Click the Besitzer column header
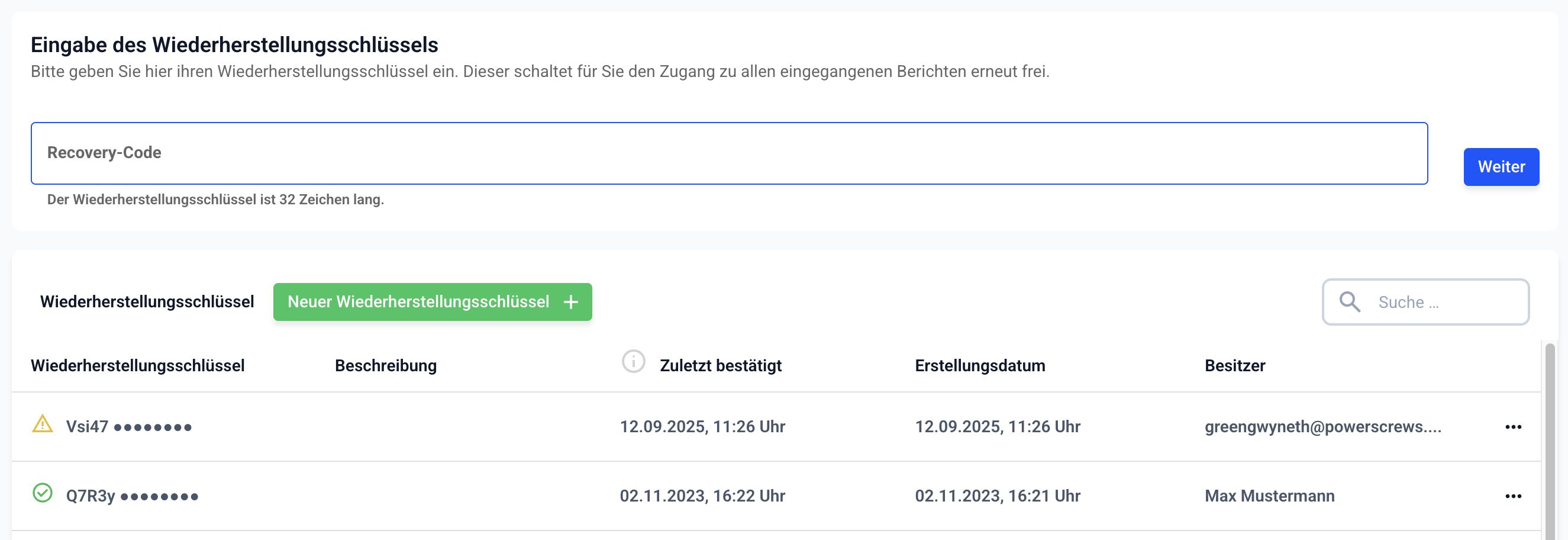Viewport: 1568px width, 540px height. (x=1234, y=366)
